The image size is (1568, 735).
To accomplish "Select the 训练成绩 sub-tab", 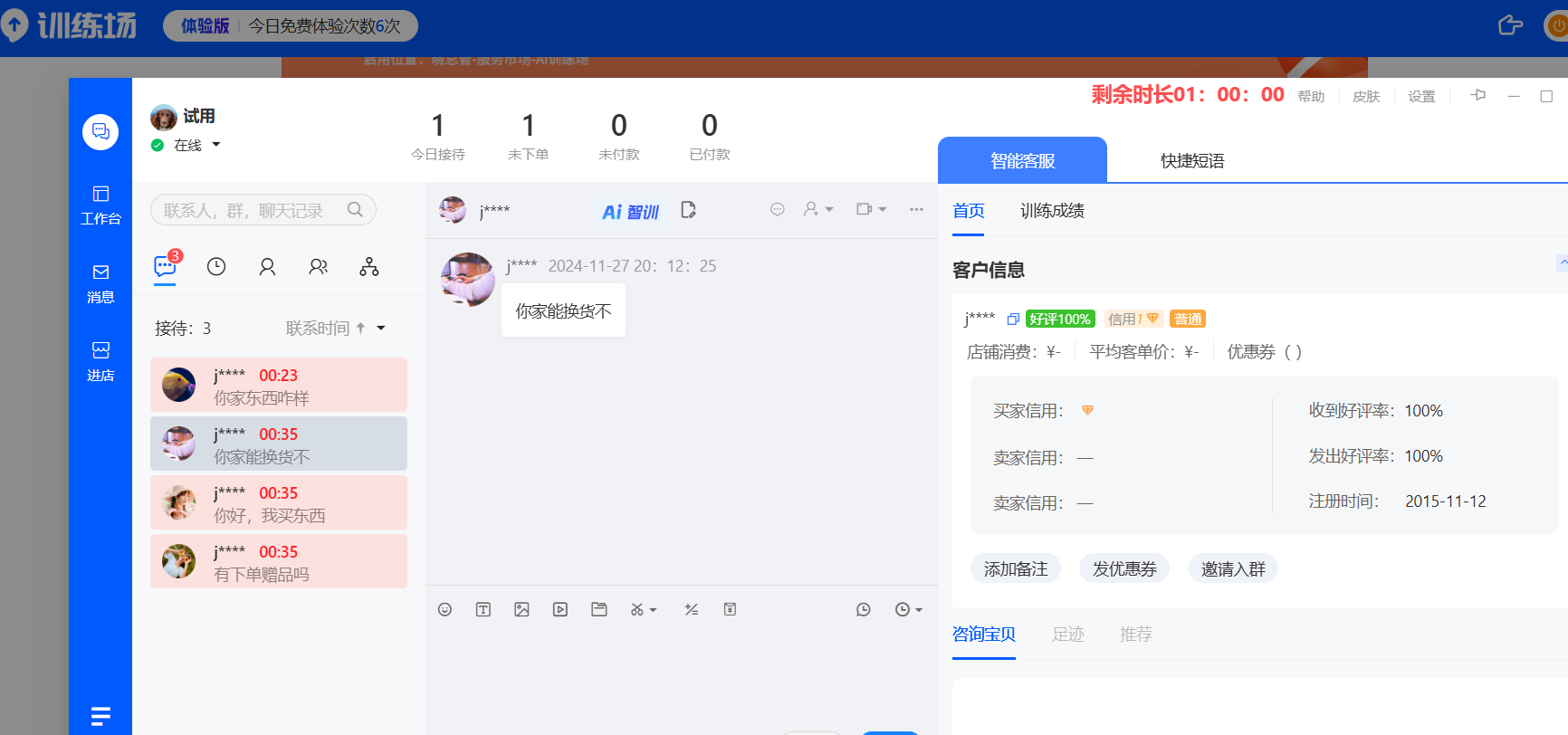I will pyautogui.click(x=1052, y=211).
